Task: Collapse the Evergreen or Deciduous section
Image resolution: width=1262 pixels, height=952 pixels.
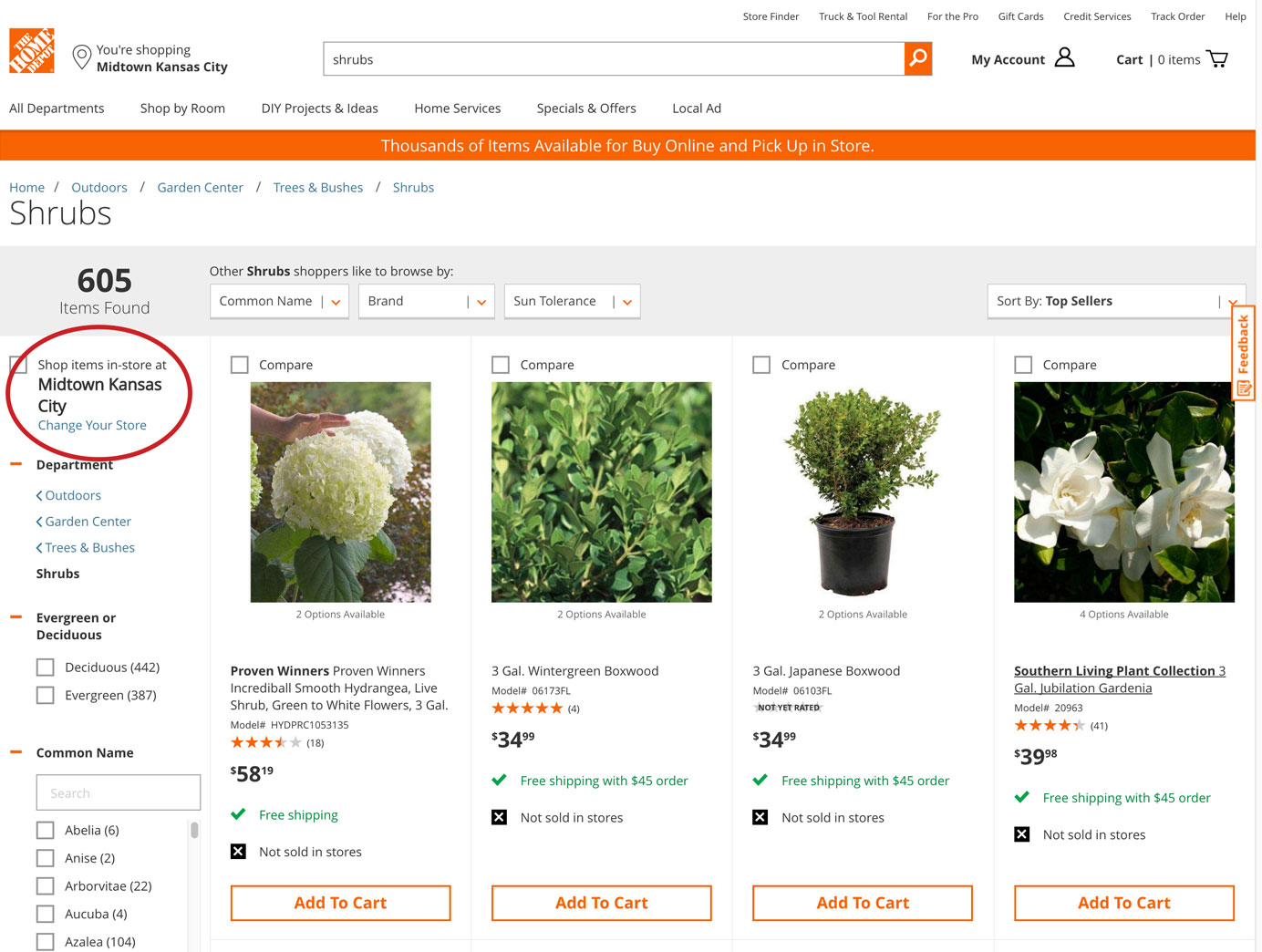Action: (x=16, y=617)
